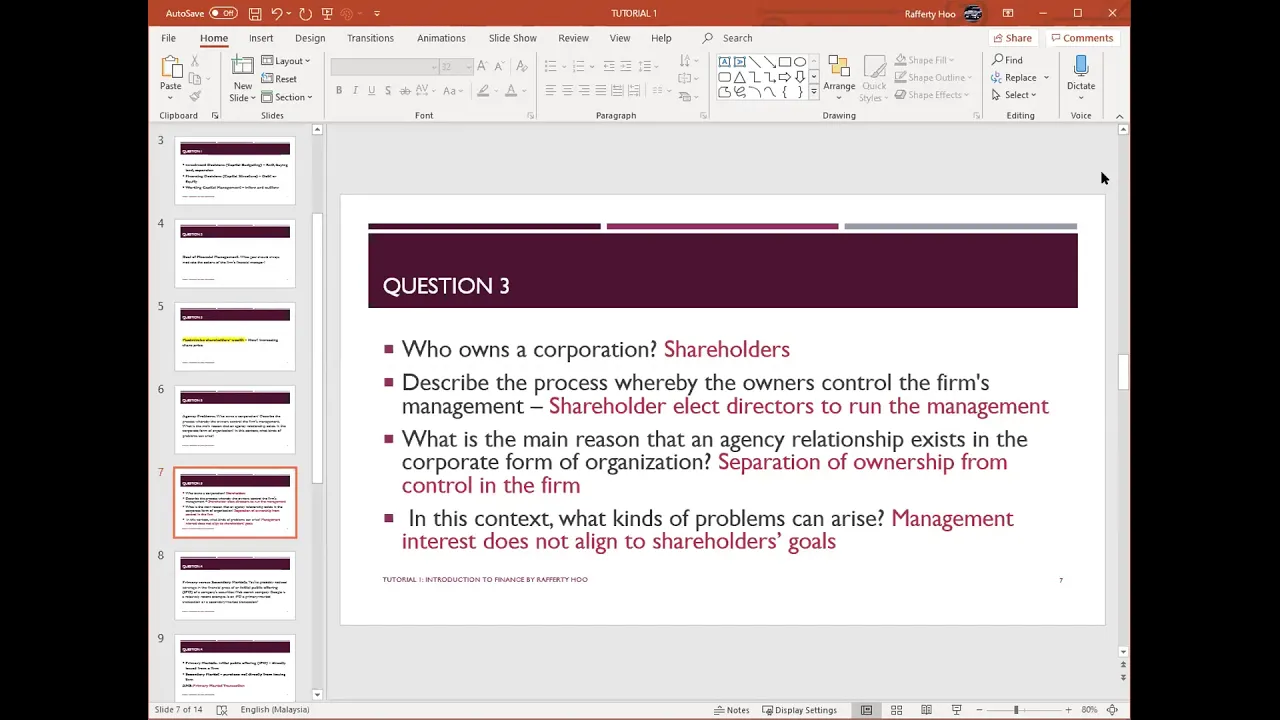Click the Find button
This screenshot has width=1280, height=720.
pyautogui.click(x=1007, y=60)
